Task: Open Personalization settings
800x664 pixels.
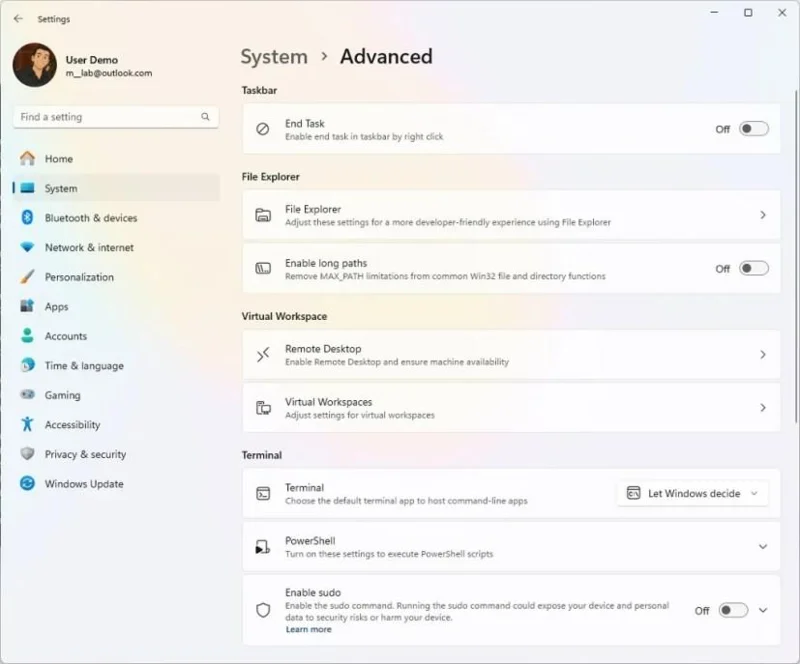Action: click(116, 277)
